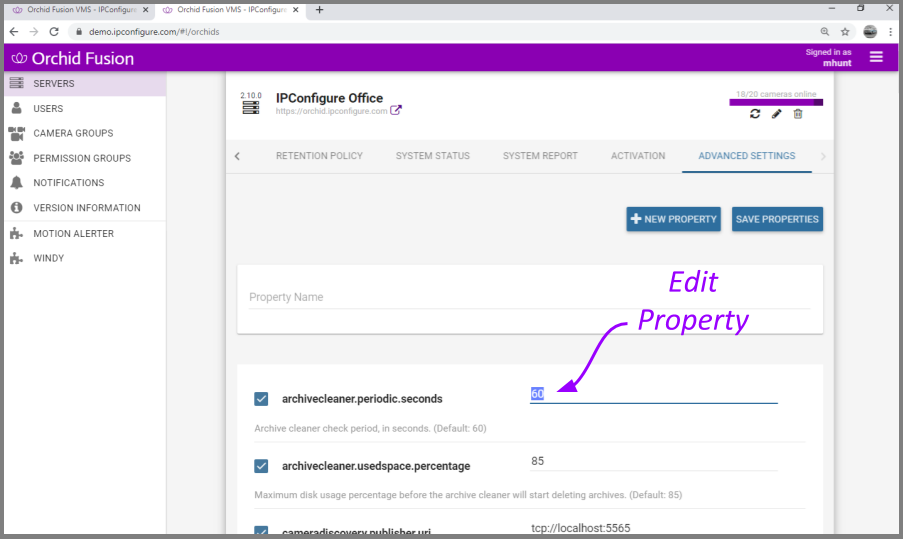Screen dimensions: 903x539
Task: Edit the IPConfigure Office server with pencil icon
Action: (x=776, y=114)
